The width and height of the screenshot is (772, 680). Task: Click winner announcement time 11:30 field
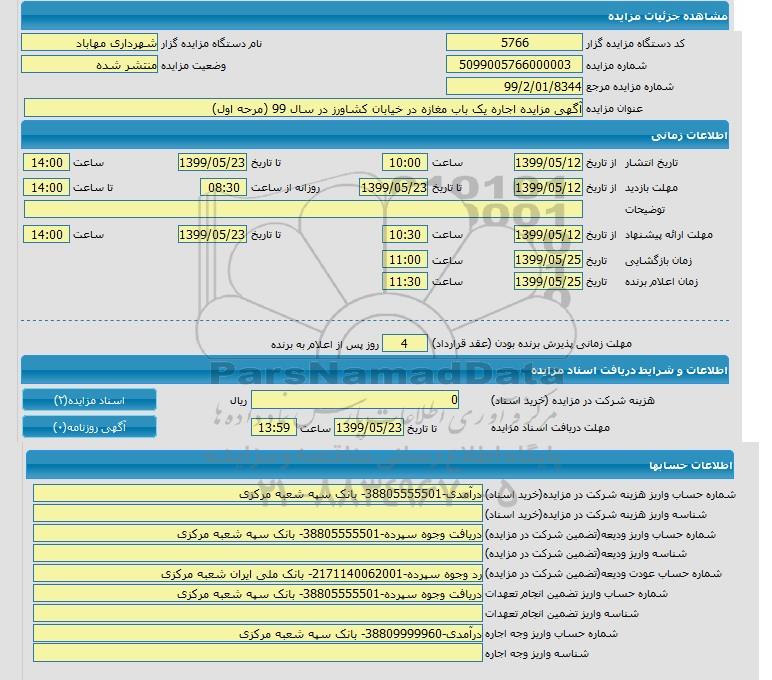tap(405, 281)
